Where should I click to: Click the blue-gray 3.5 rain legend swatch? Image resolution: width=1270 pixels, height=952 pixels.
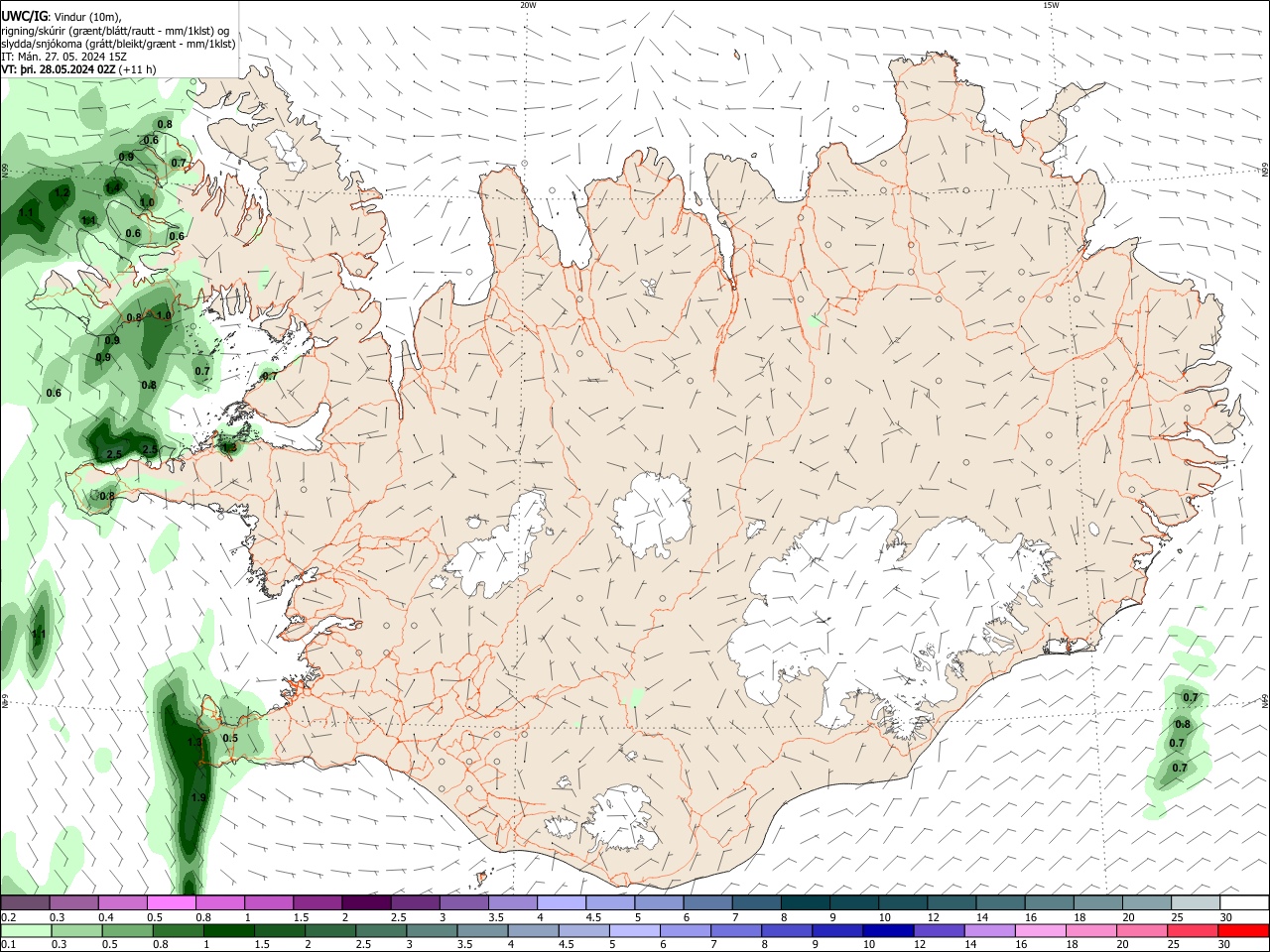coord(482,930)
